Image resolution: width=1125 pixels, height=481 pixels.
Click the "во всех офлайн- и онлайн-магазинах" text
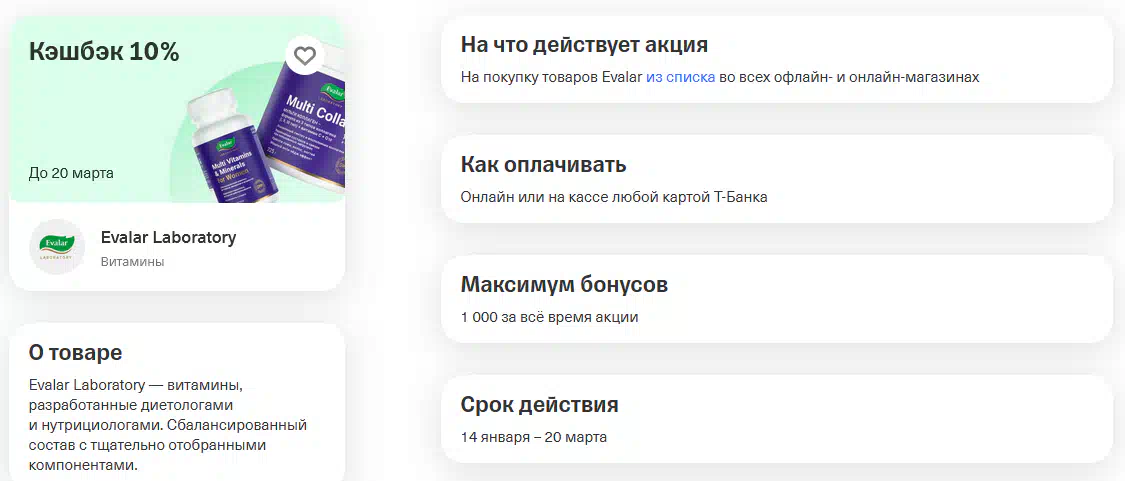849,77
